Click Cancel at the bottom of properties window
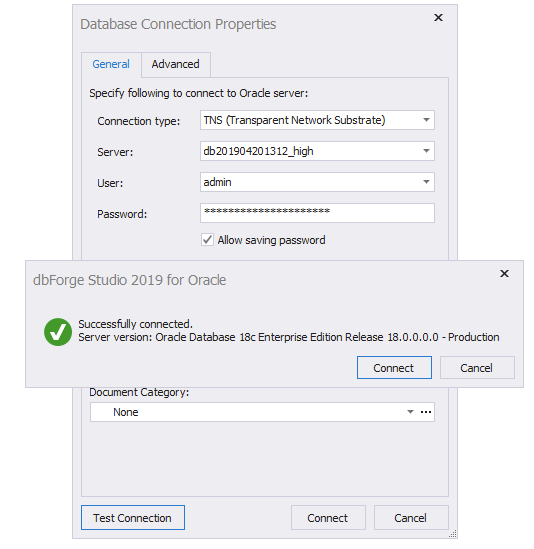Screen dimensions: 534x549 [411, 517]
